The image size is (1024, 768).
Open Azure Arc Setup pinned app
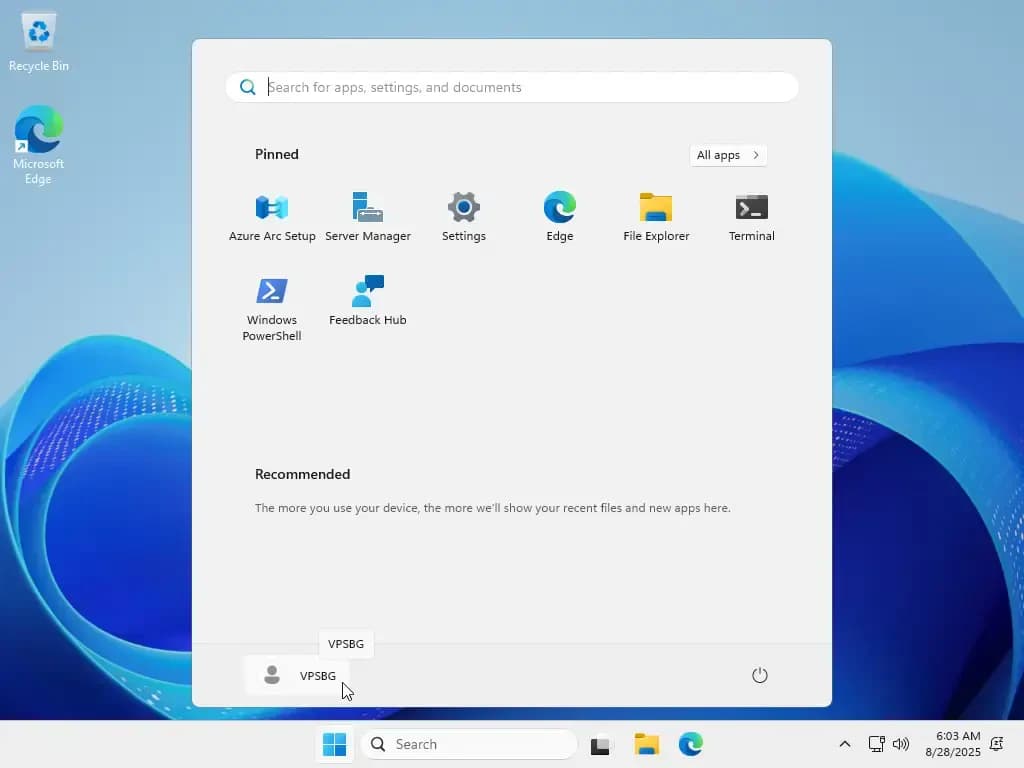tap(272, 217)
